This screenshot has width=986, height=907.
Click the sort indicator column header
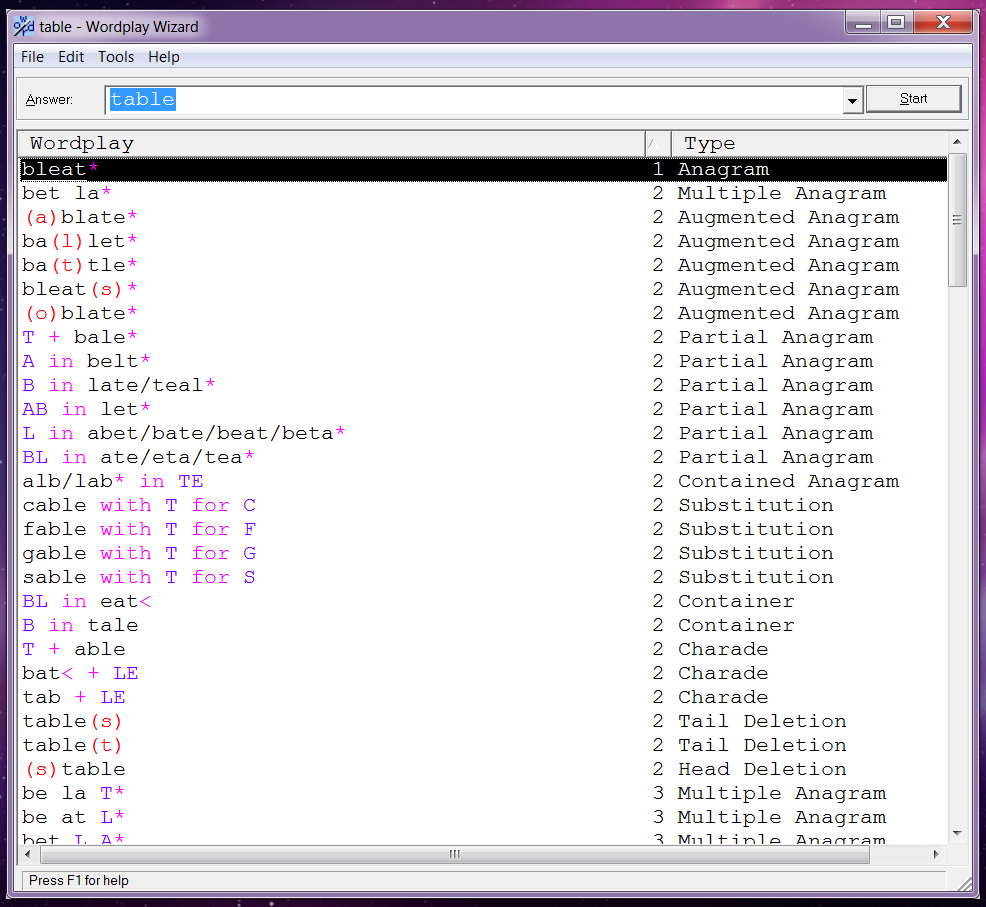click(657, 144)
